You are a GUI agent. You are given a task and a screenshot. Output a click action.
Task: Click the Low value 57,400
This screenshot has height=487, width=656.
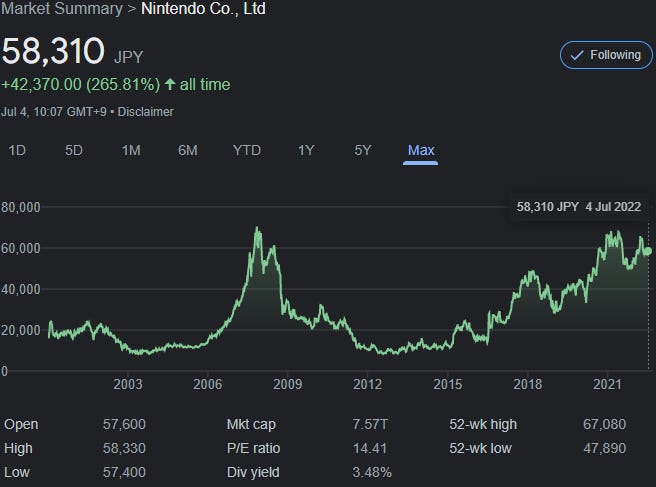124,472
